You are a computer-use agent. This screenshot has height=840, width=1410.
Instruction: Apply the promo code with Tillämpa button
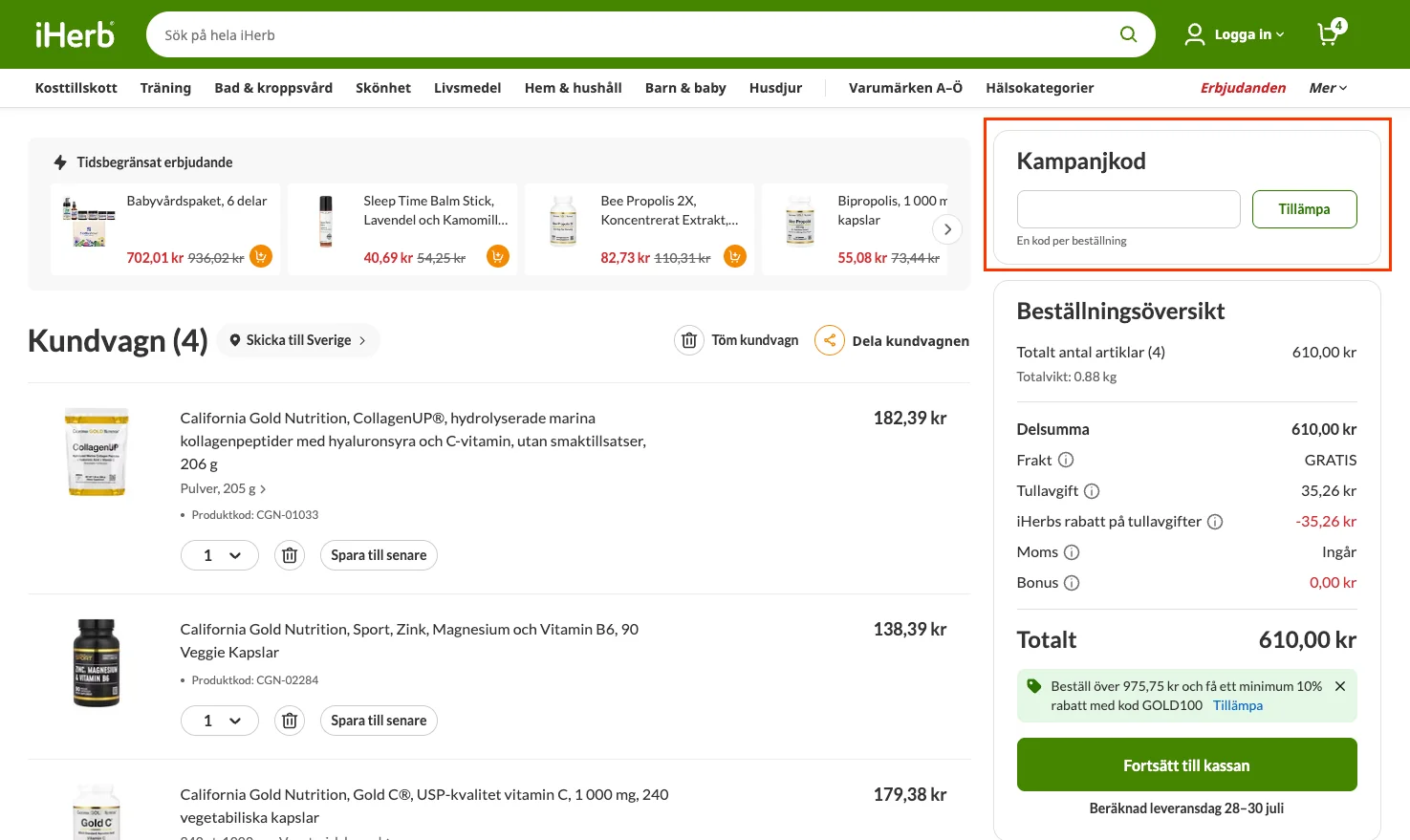(1304, 209)
